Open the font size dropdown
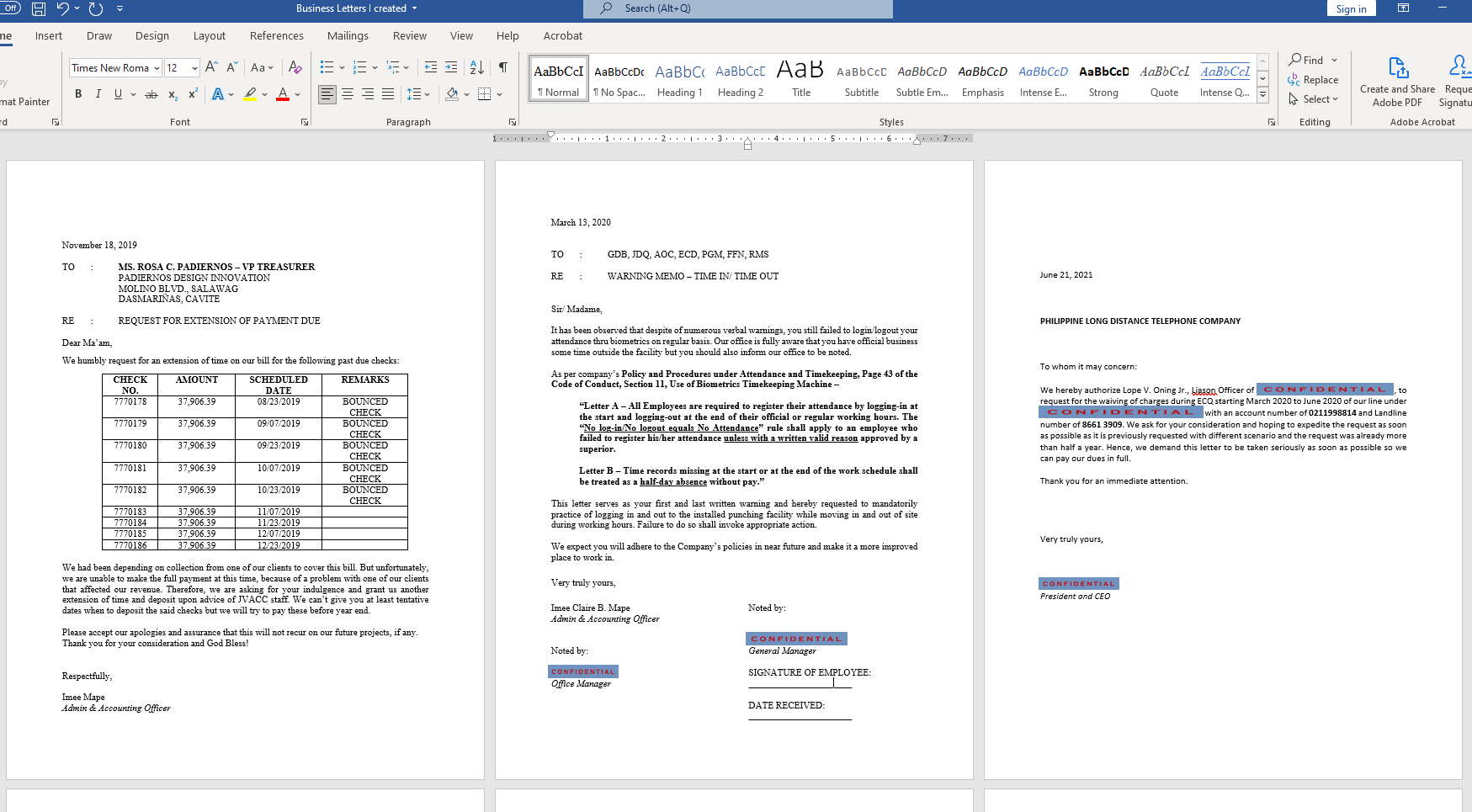This screenshot has width=1472, height=812. (x=195, y=68)
